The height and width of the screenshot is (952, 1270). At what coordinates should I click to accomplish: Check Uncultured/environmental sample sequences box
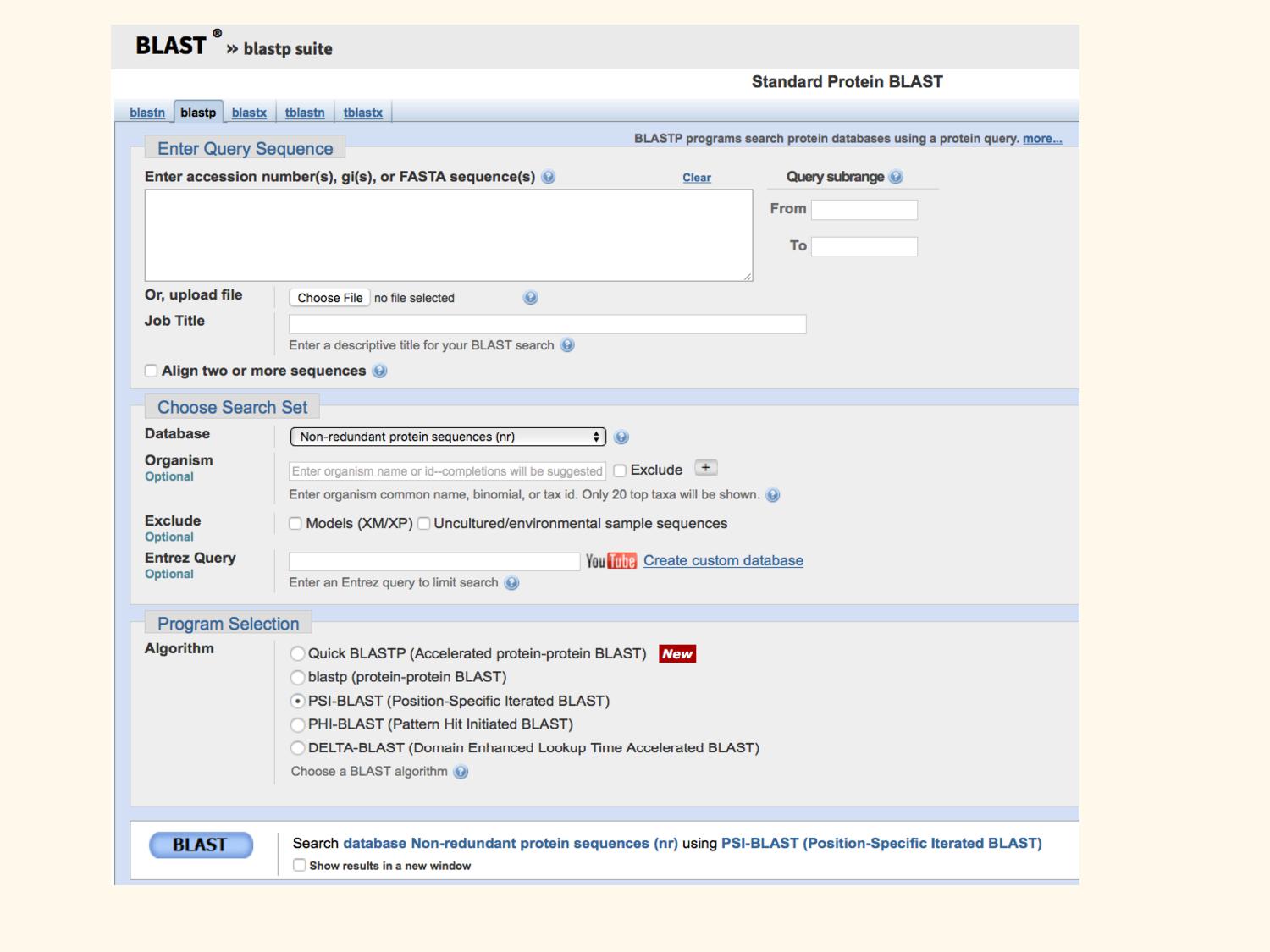(423, 524)
